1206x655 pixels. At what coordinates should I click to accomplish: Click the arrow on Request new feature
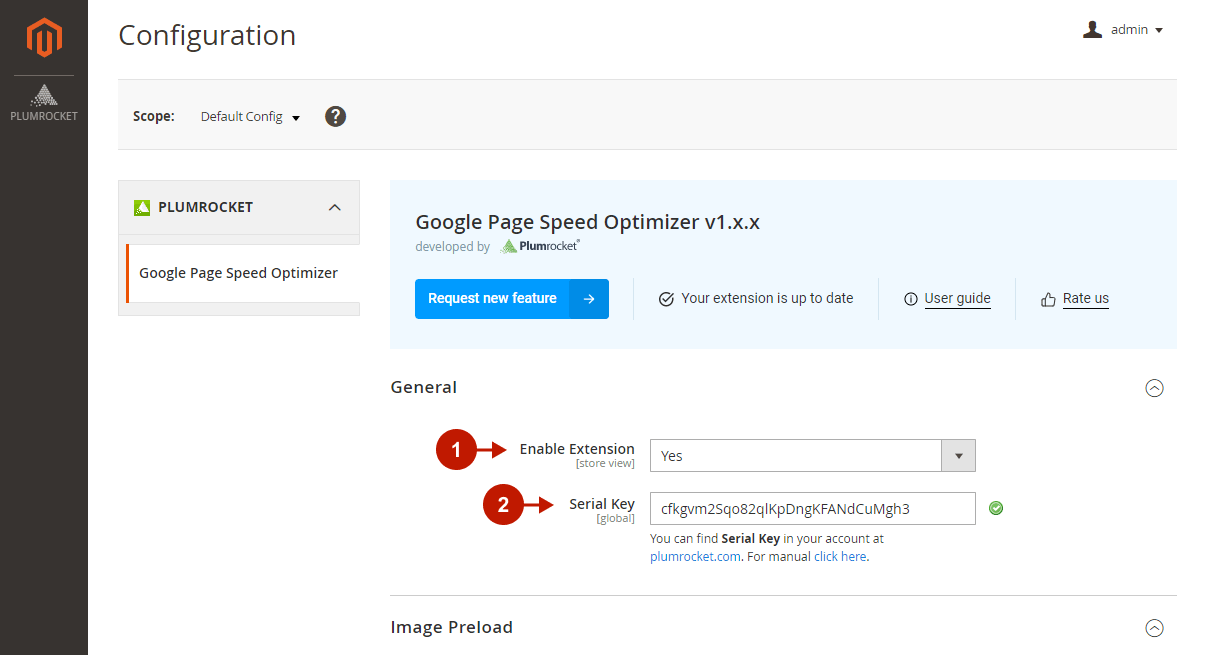click(589, 299)
